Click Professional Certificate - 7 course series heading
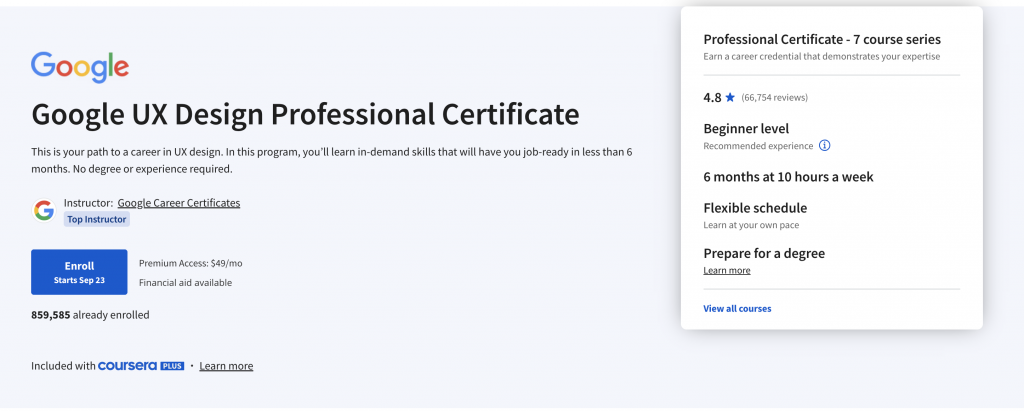The image size is (1024, 411). tap(822, 40)
